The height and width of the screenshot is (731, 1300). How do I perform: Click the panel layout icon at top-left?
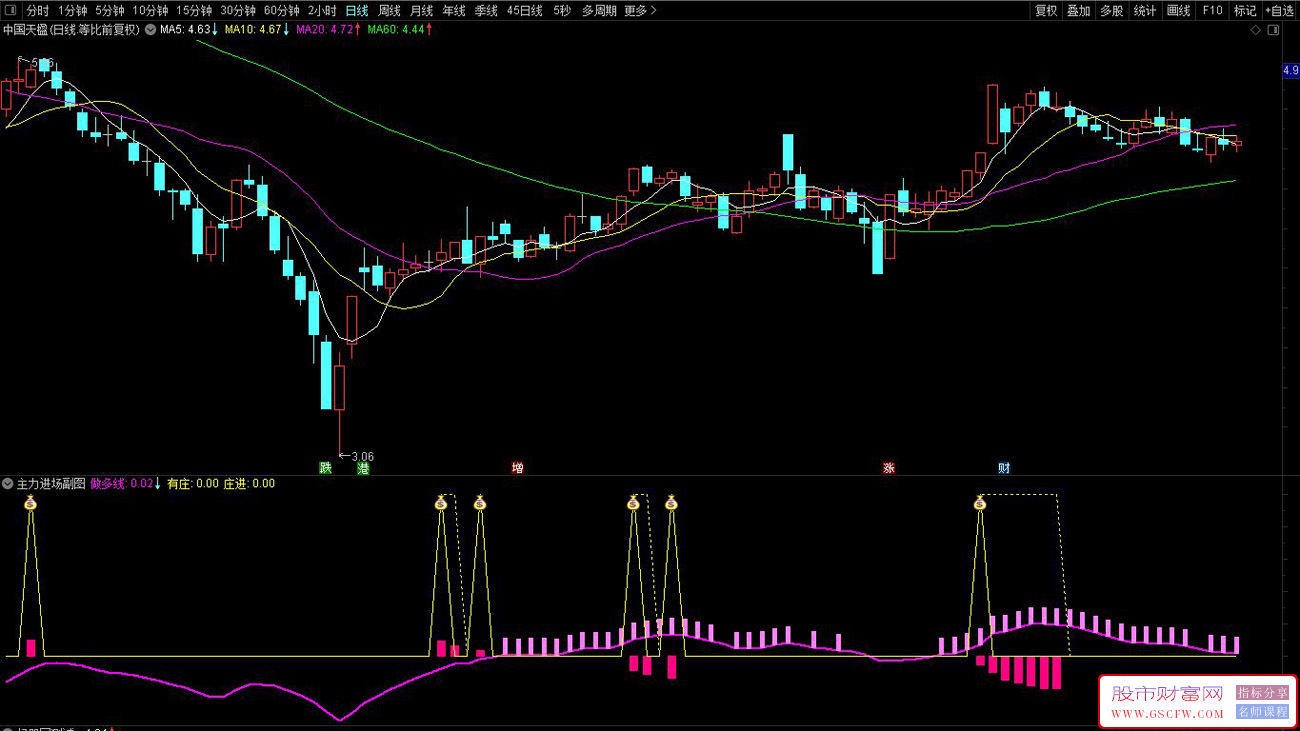tap(11, 11)
